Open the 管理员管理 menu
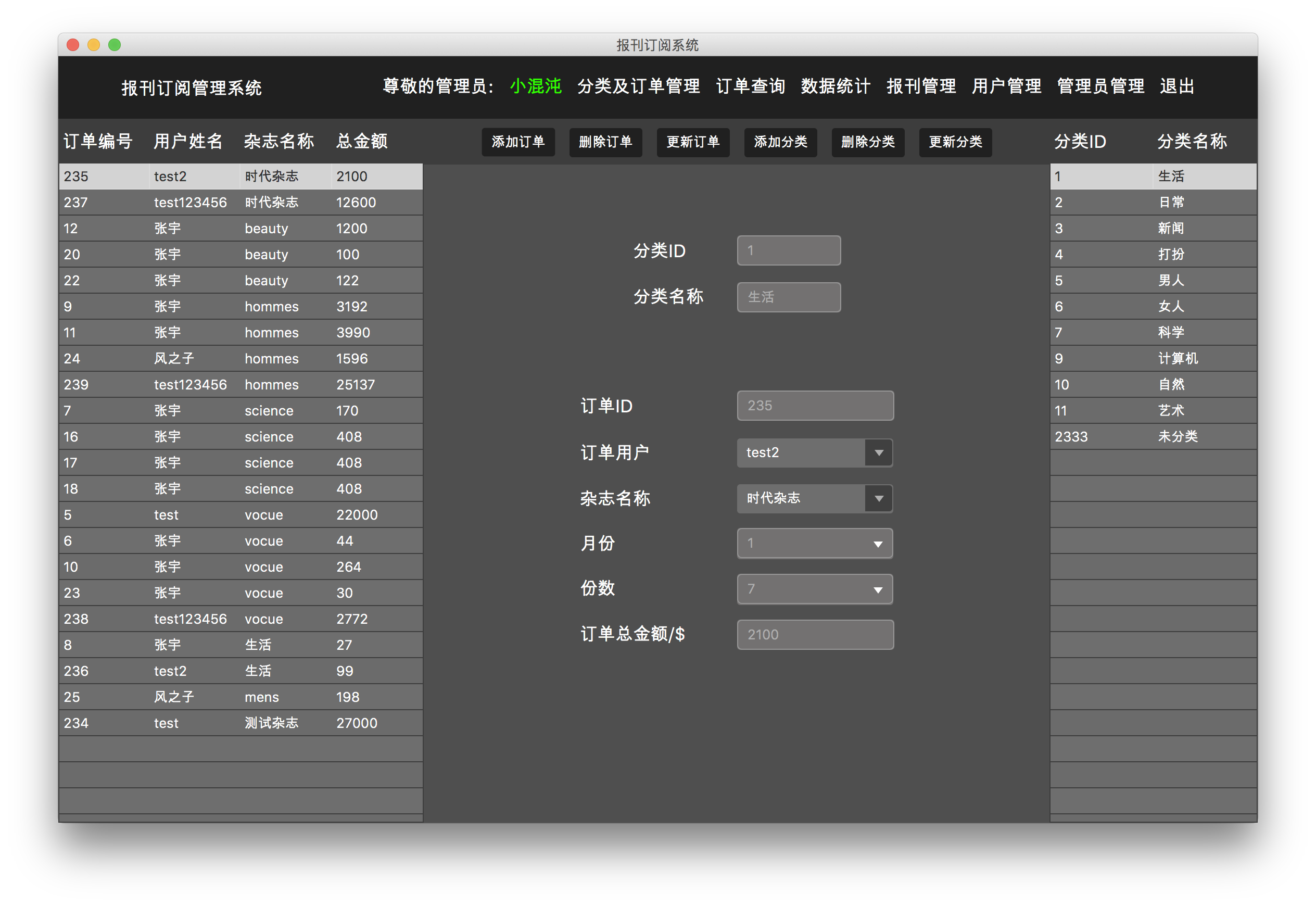The height and width of the screenshot is (906, 1316). click(1100, 86)
